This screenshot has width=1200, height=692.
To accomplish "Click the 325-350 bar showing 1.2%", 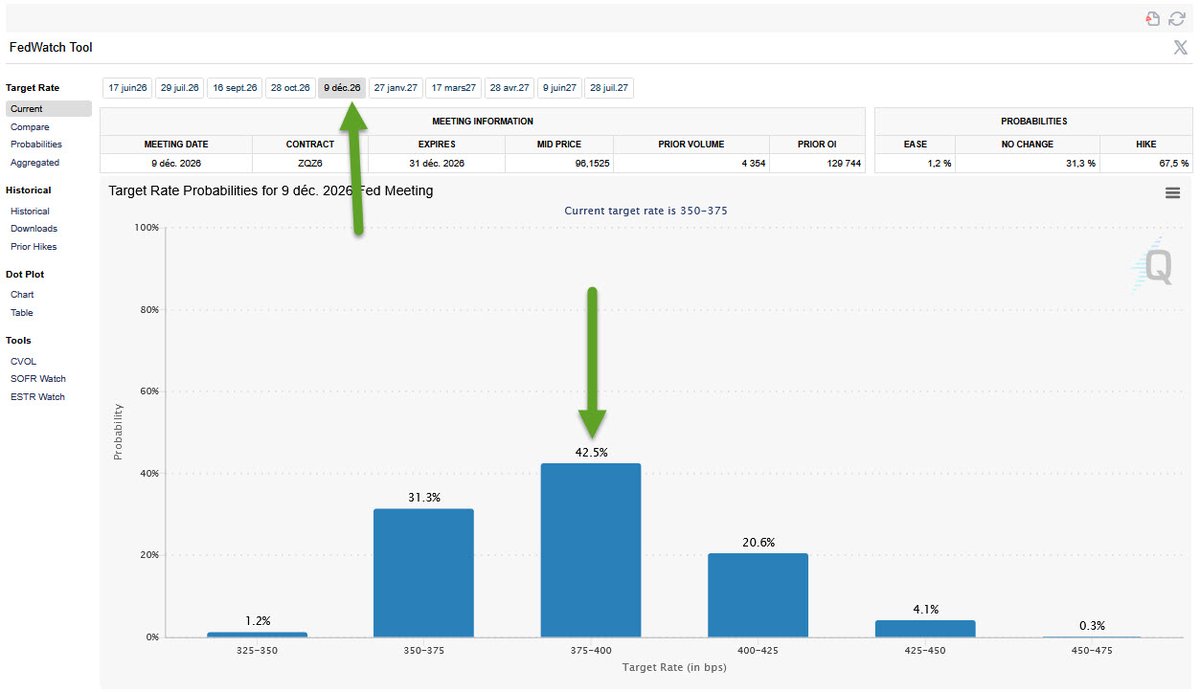I will click(x=257, y=634).
